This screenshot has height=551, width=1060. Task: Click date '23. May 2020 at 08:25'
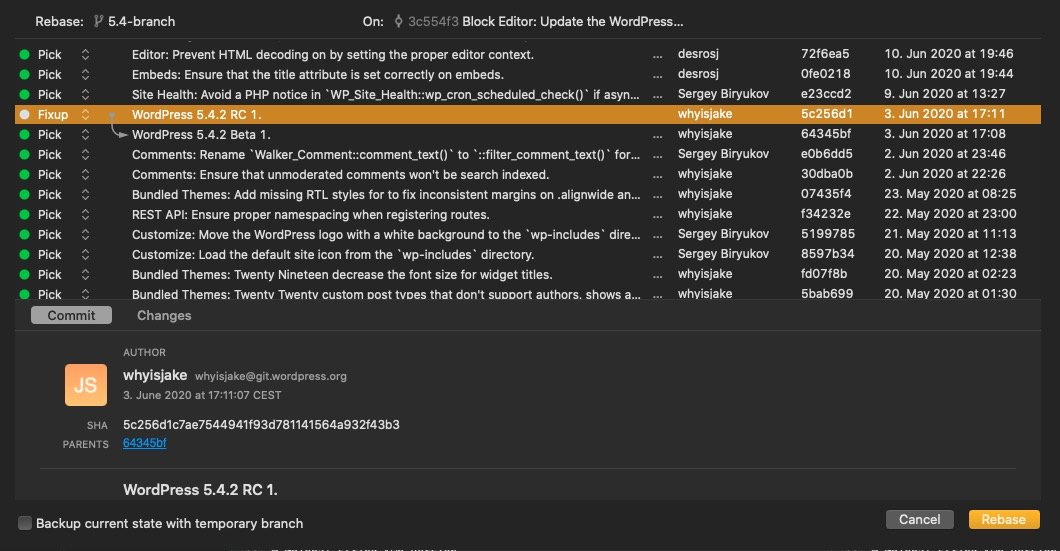[x=950, y=194]
